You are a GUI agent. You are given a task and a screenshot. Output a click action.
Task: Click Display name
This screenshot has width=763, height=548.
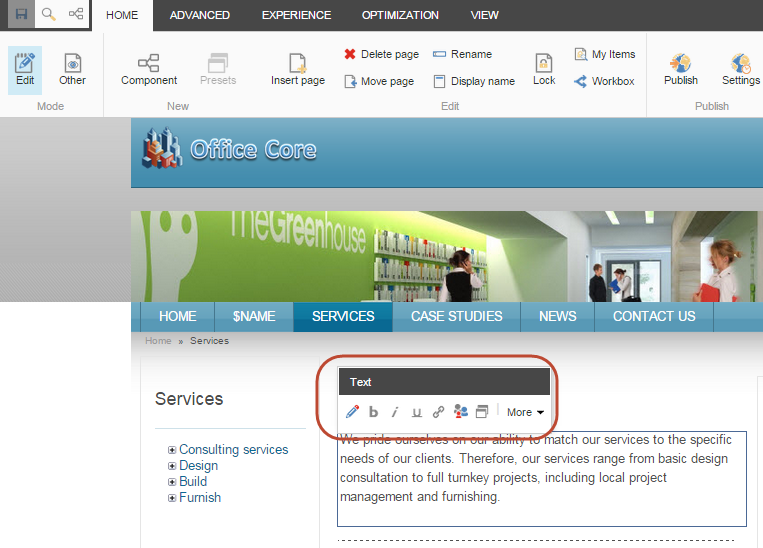coord(474,81)
